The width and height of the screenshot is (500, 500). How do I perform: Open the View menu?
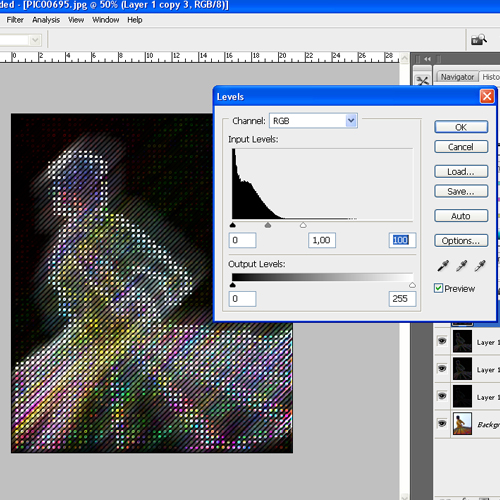pyautogui.click(x=76, y=20)
